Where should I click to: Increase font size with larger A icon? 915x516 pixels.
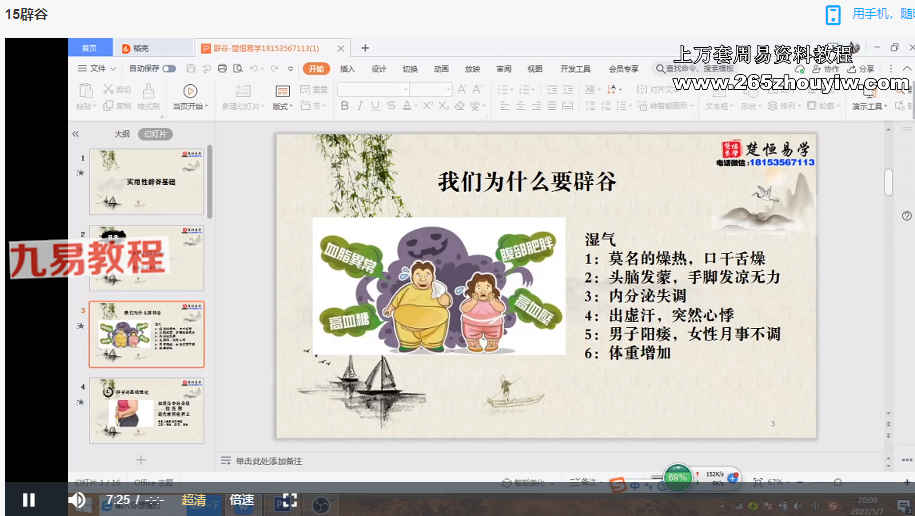coord(462,89)
